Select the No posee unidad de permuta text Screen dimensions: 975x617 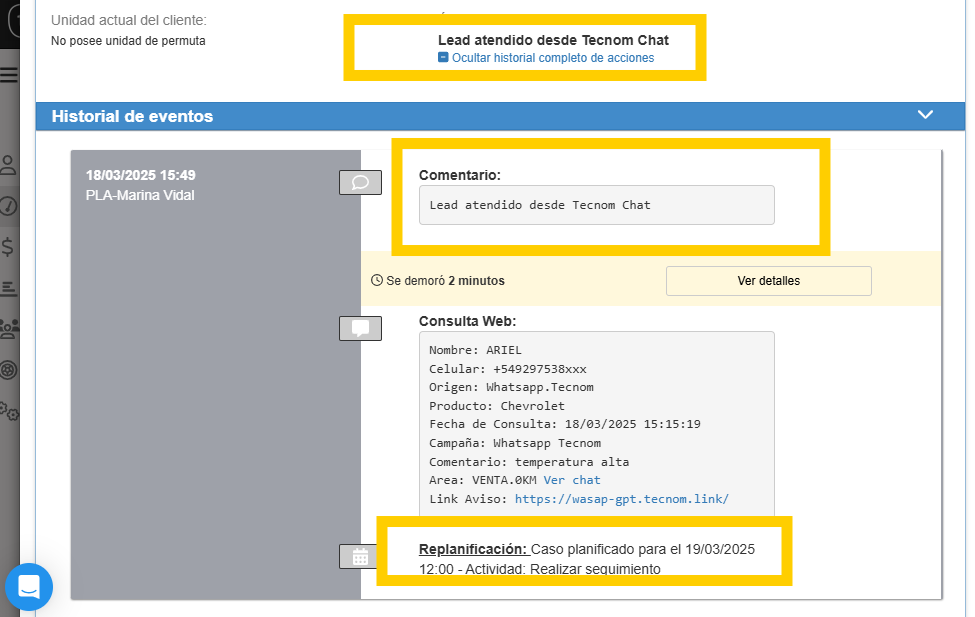coord(128,41)
